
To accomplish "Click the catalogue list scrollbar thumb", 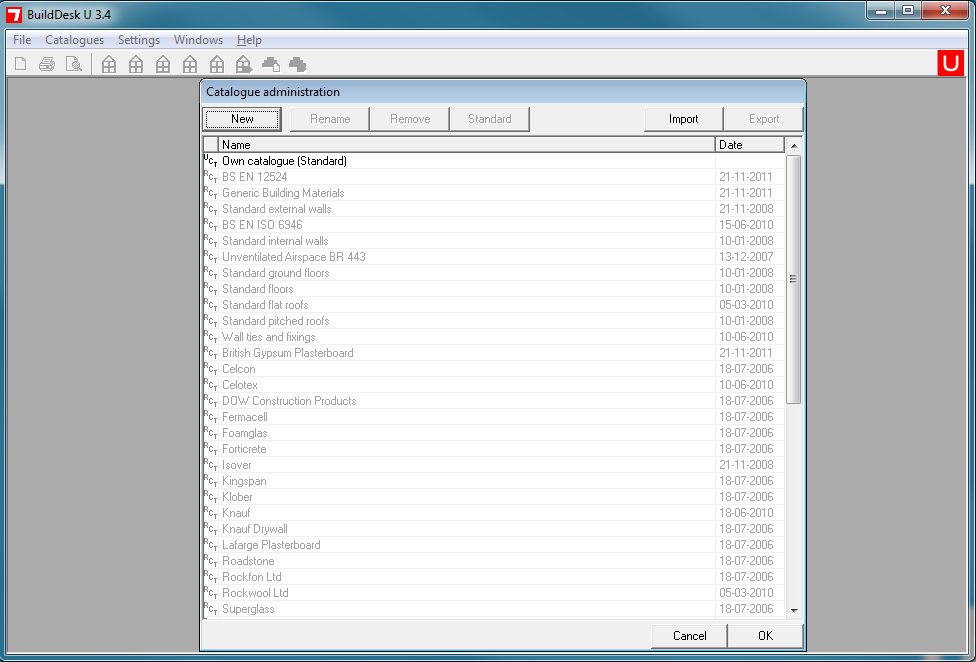I will click(794, 279).
